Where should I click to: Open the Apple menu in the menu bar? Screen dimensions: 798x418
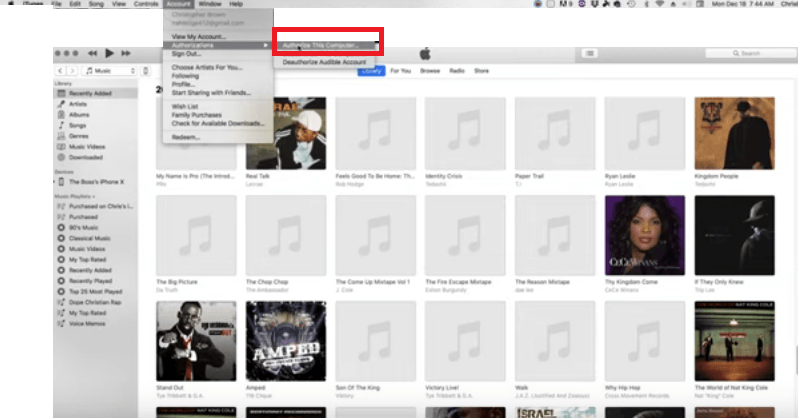pos(11,4)
